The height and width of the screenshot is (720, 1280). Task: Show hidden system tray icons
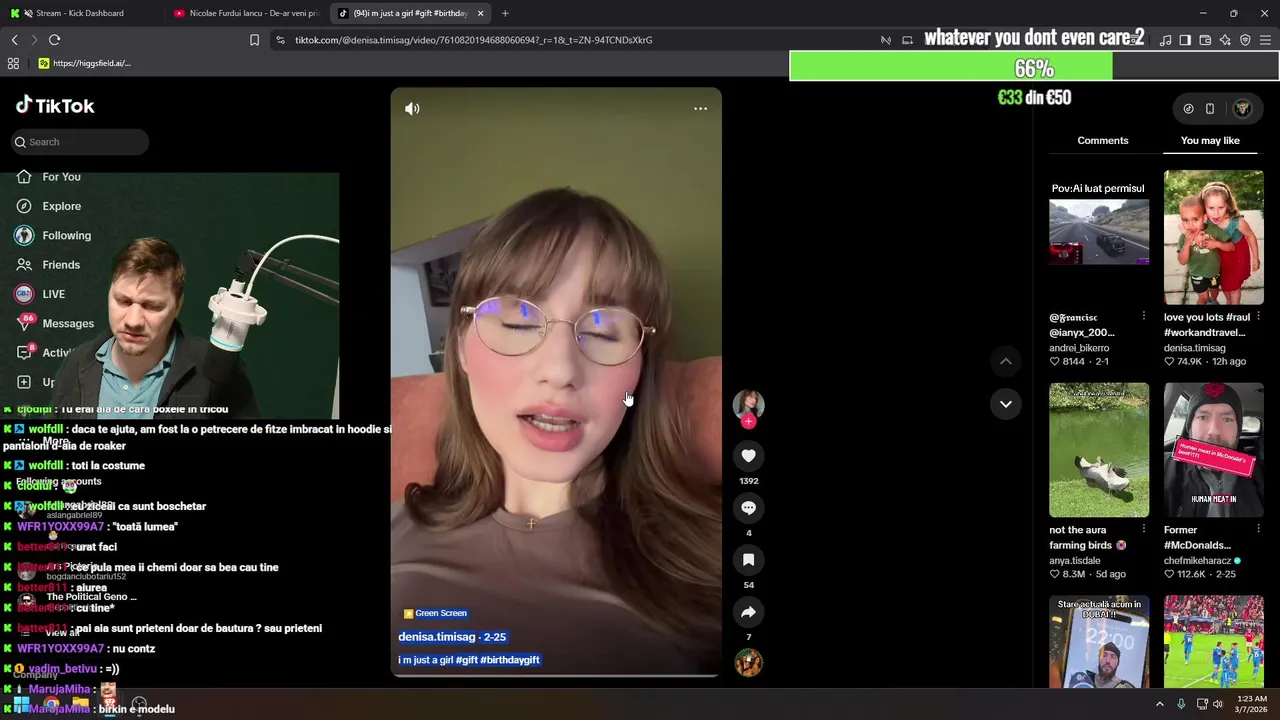(x=1160, y=704)
